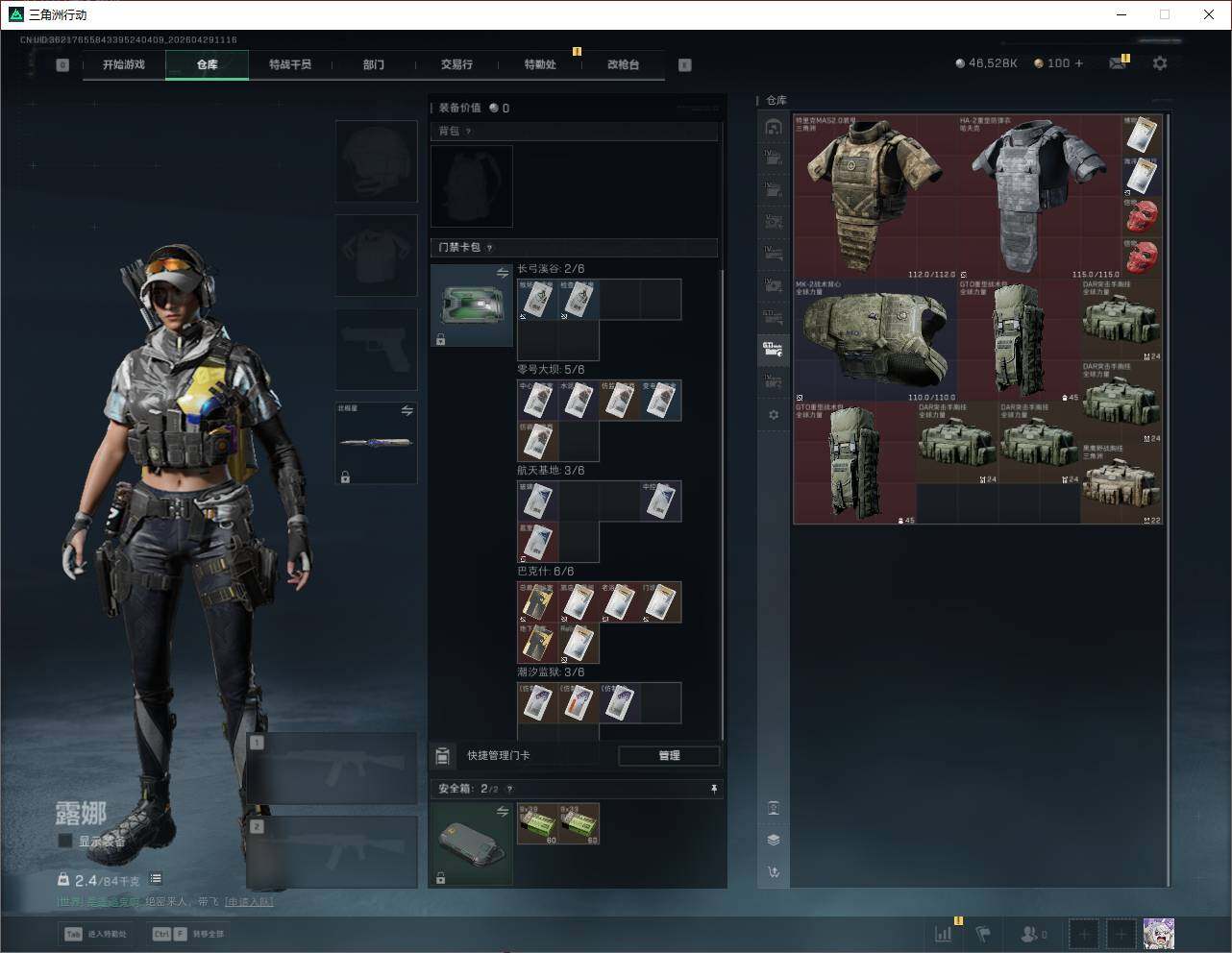Switch to the 改枪台 tab
Screen dimensions: 1232x953
[x=623, y=64]
